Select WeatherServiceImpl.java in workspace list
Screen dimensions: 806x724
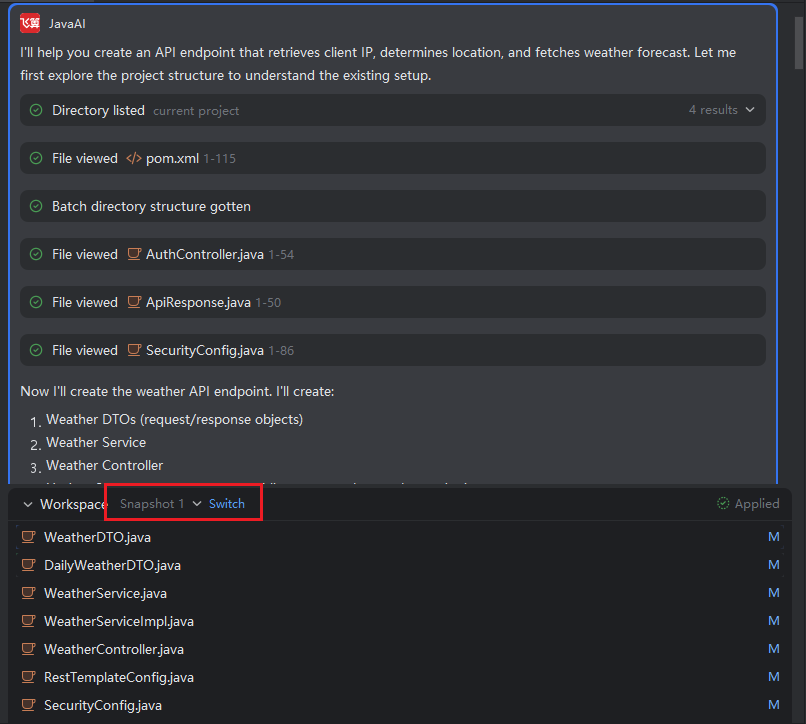tap(118, 621)
